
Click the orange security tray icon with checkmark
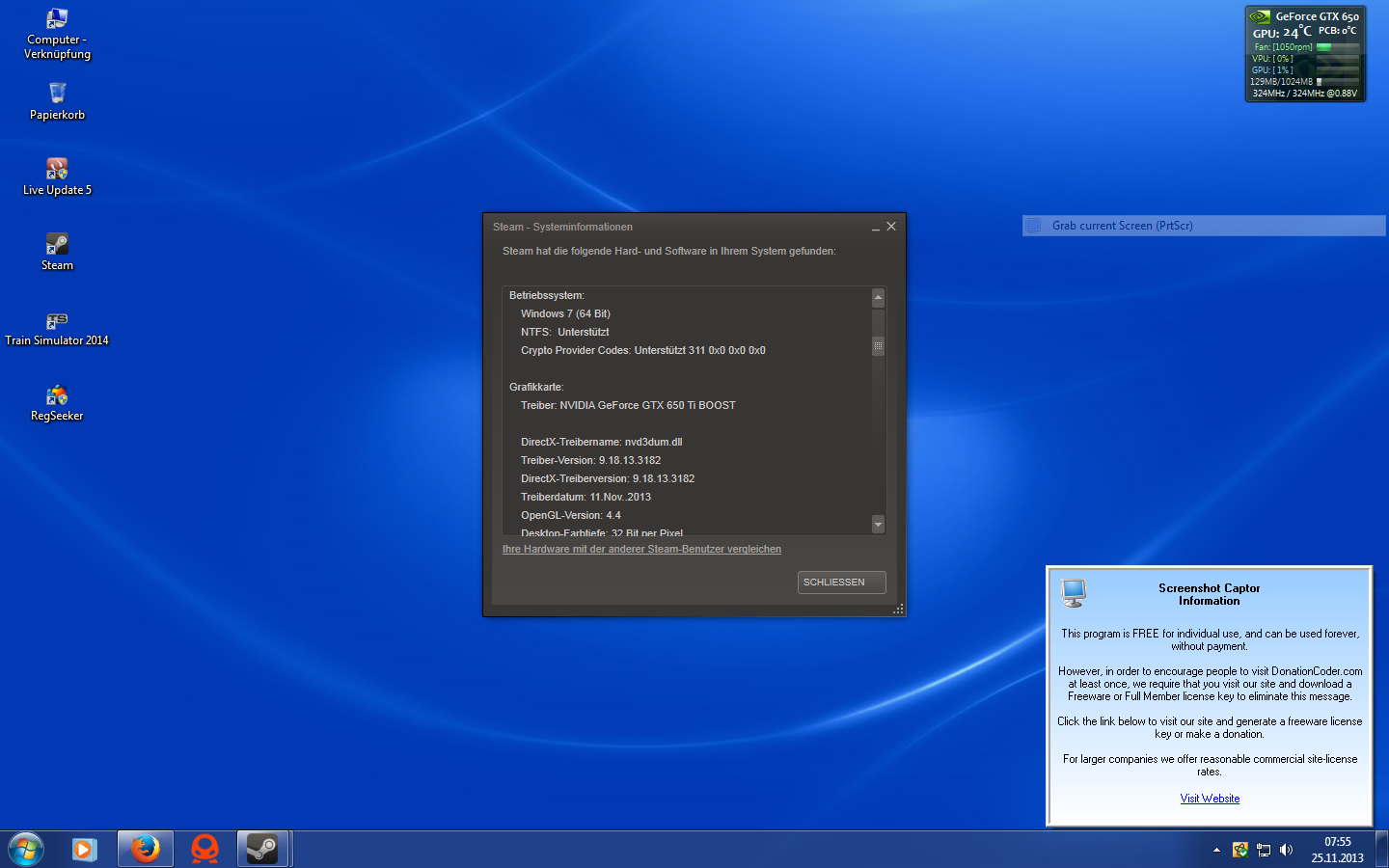coord(1240,850)
